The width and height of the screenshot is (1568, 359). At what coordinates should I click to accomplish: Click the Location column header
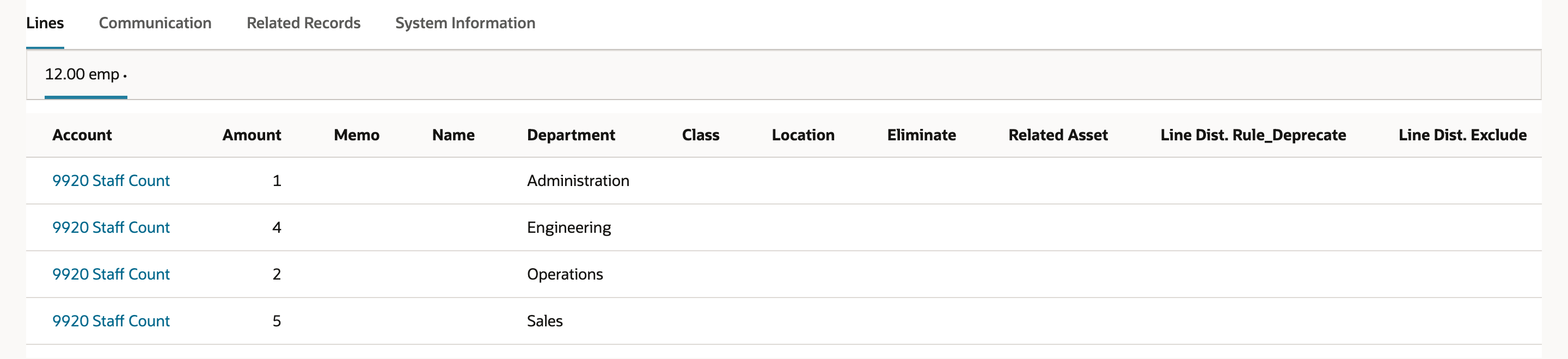coord(803,135)
